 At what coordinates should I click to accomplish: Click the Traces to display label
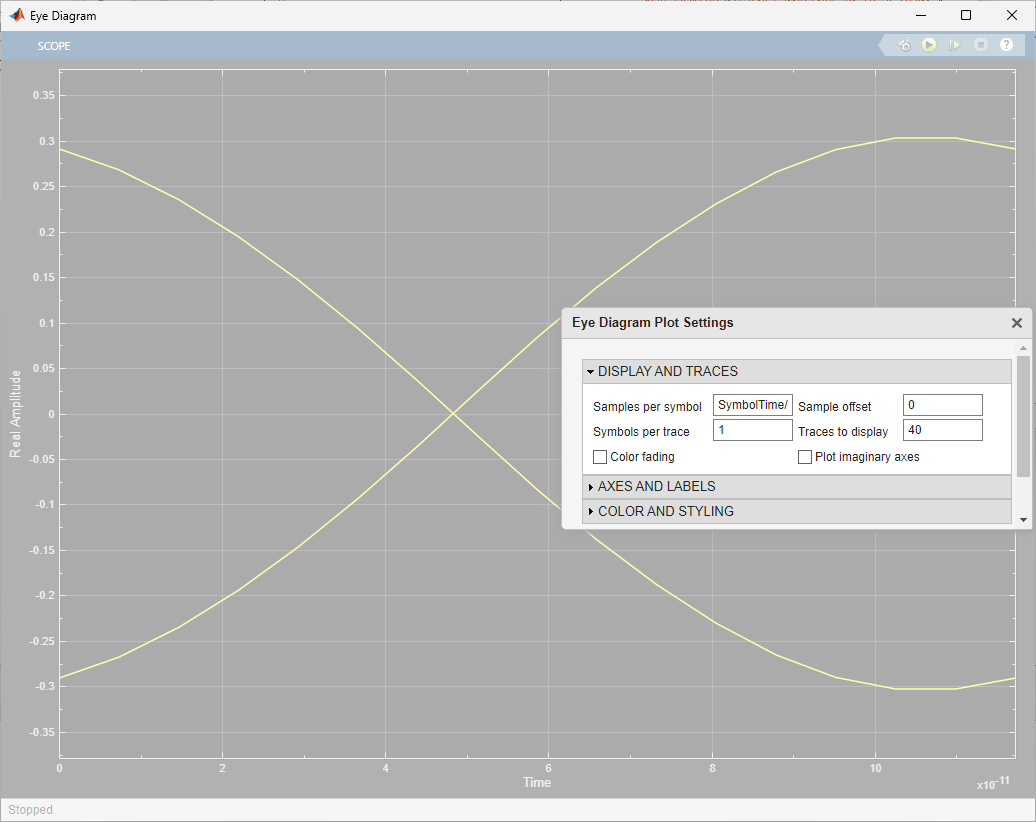pyautogui.click(x=843, y=431)
